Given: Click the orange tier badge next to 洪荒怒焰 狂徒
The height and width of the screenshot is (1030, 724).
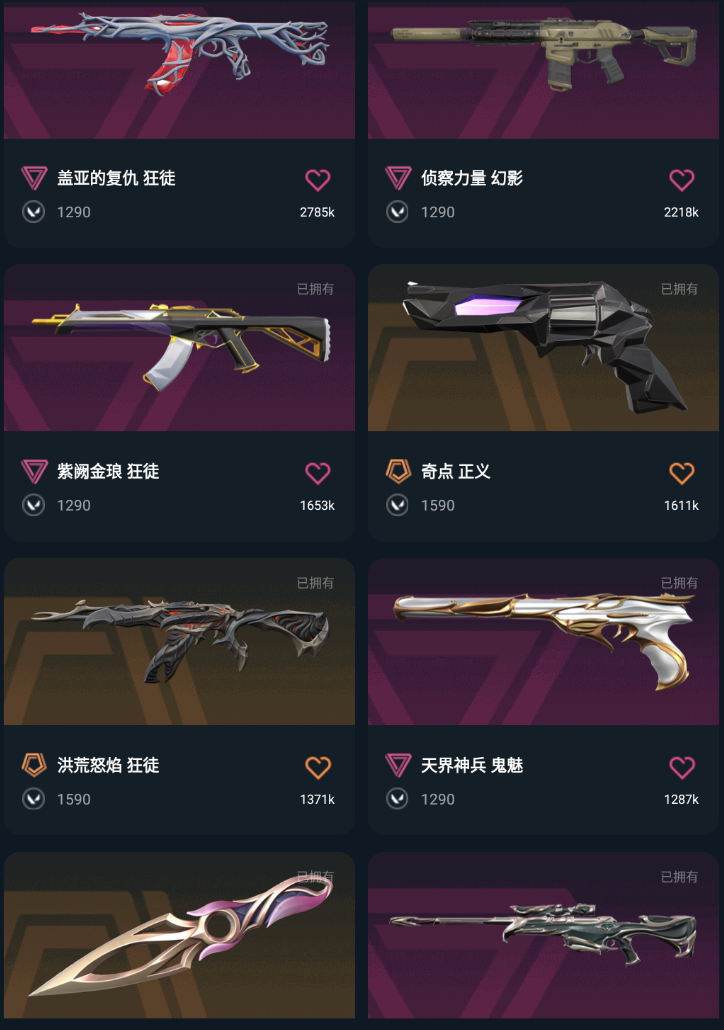Looking at the screenshot, I should [x=34, y=765].
